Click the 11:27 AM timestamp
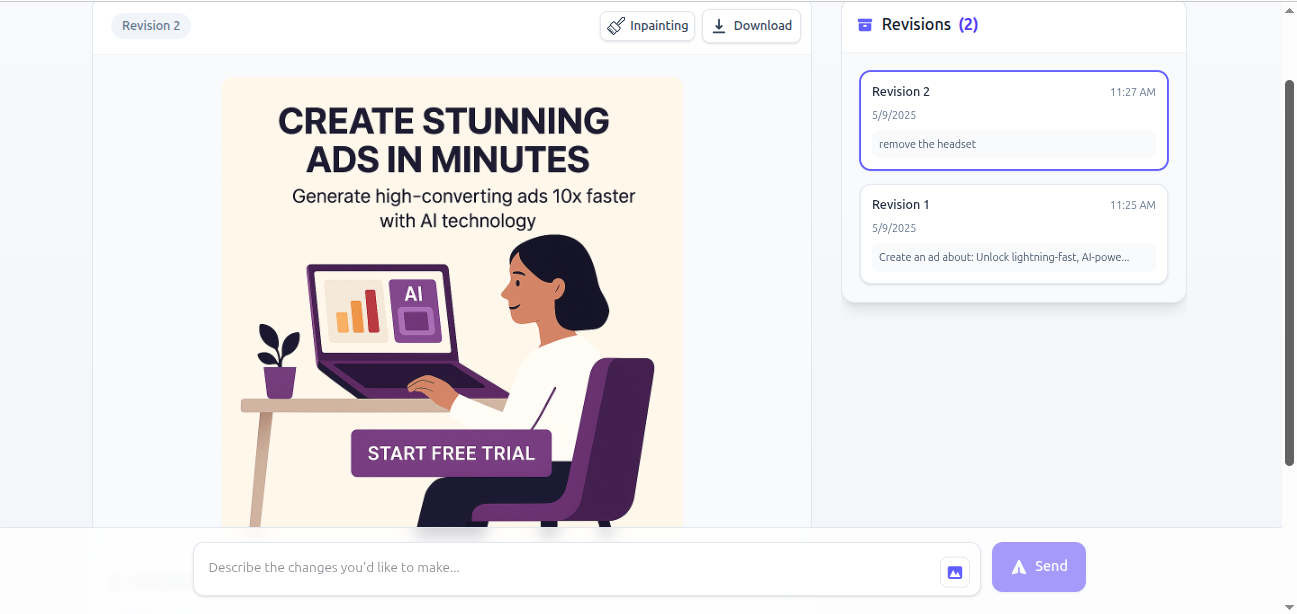 click(x=1132, y=92)
